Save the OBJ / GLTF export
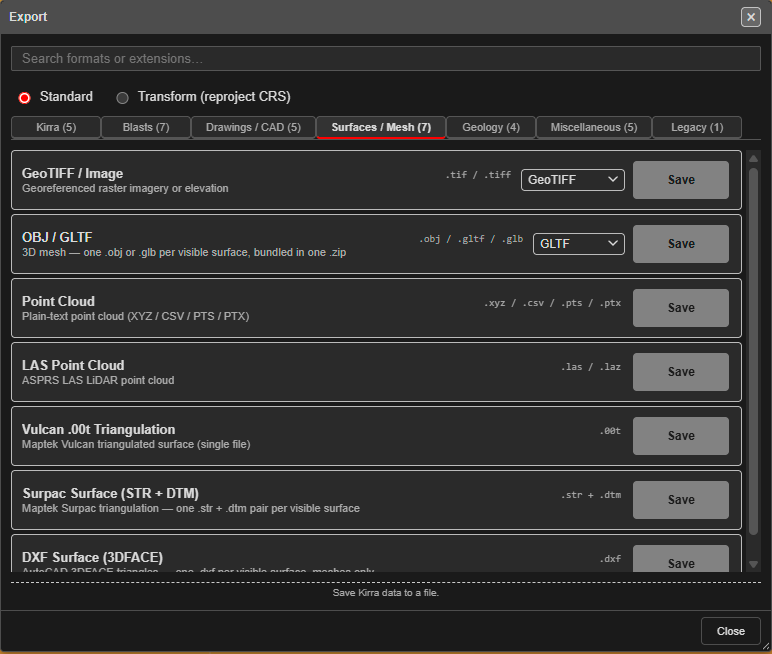 pyautogui.click(x=681, y=244)
